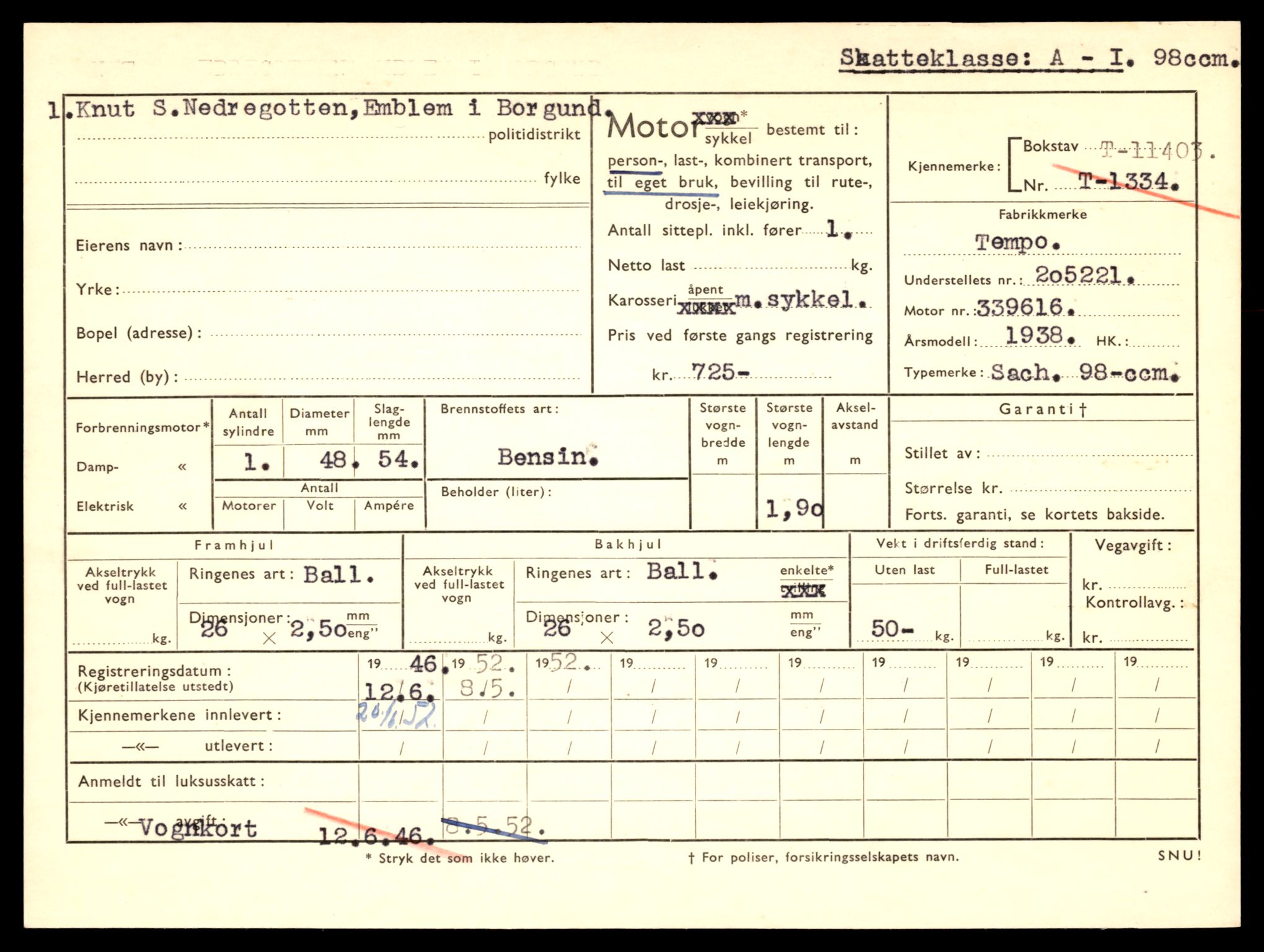This screenshot has width=1264, height=952.
Task: Click seat count value 1 after fører
Action: [x=840, y=230]
